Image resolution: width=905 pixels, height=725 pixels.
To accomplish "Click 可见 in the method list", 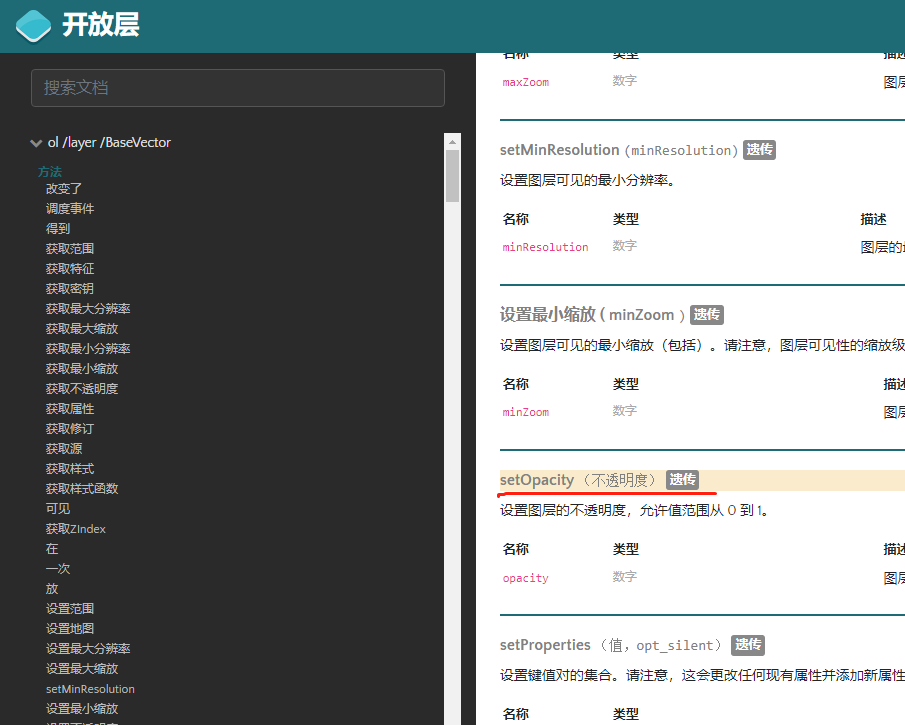I will 58,509.
